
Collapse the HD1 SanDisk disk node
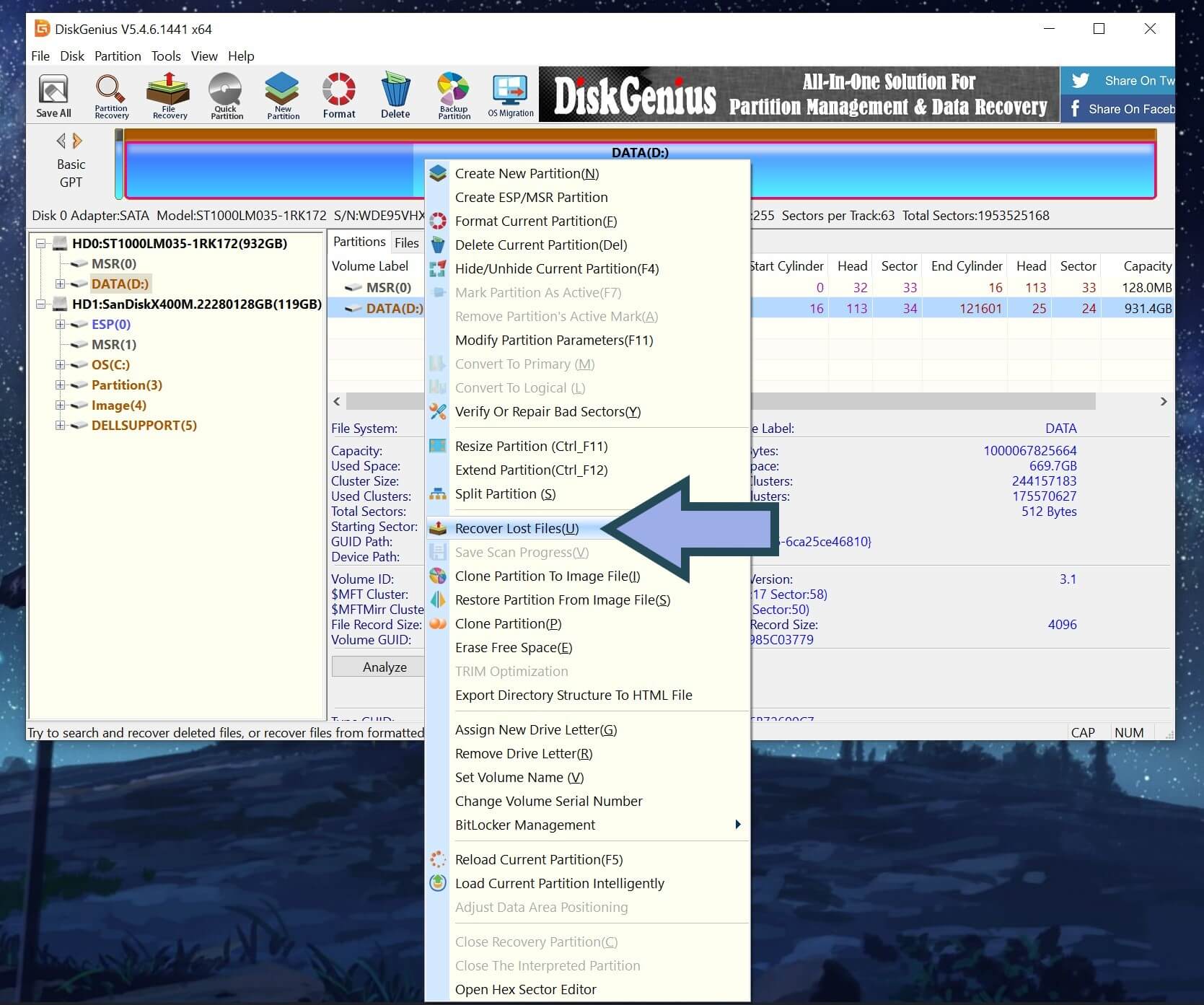coord(41,304)
